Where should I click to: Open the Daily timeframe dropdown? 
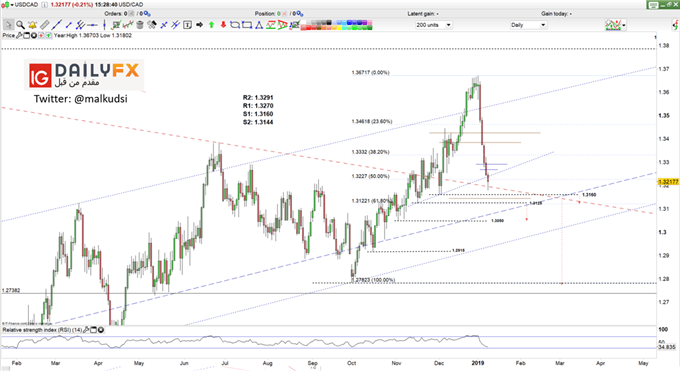pos(528,25)
